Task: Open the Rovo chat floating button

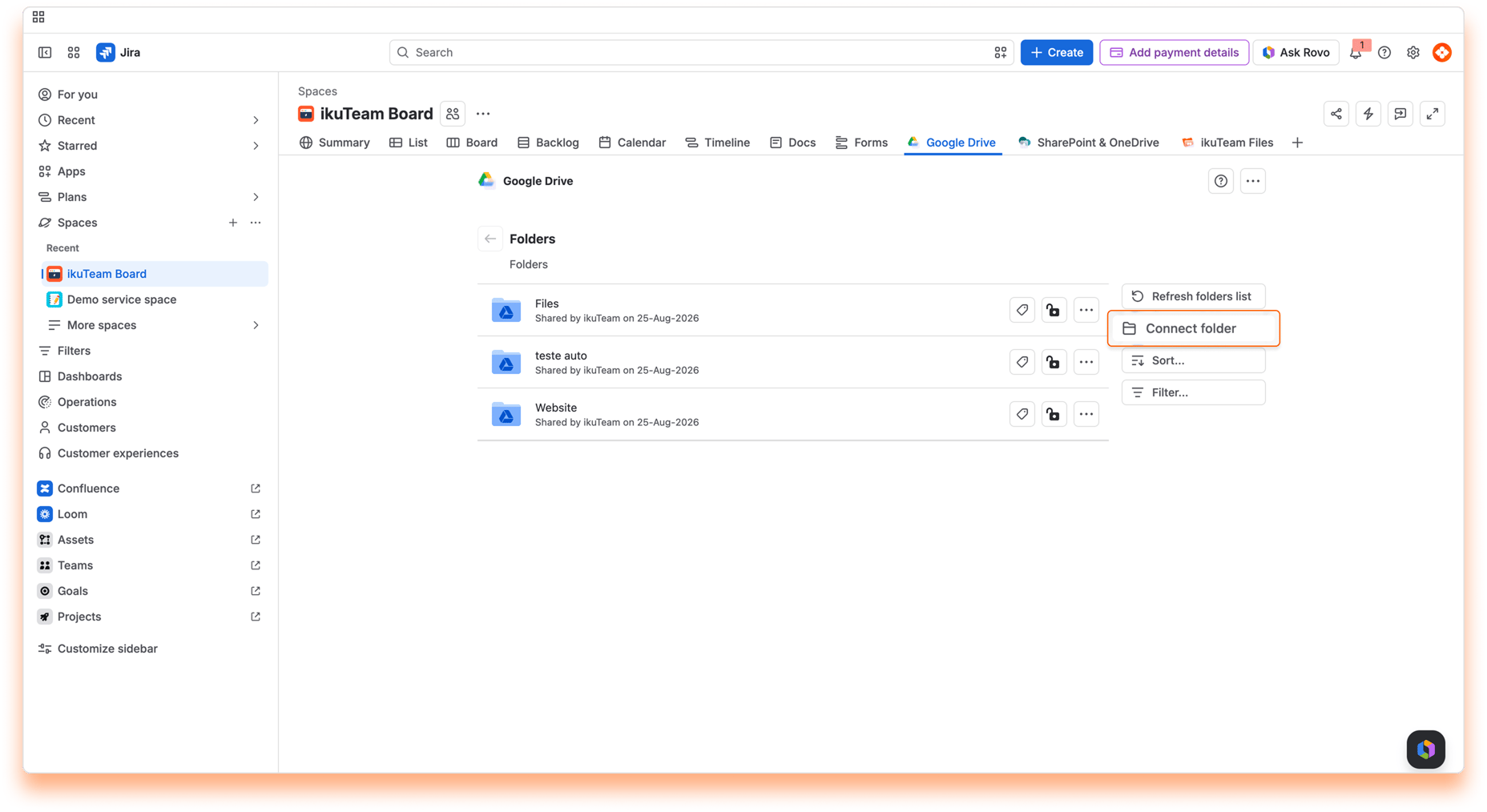Action: 1426,750
